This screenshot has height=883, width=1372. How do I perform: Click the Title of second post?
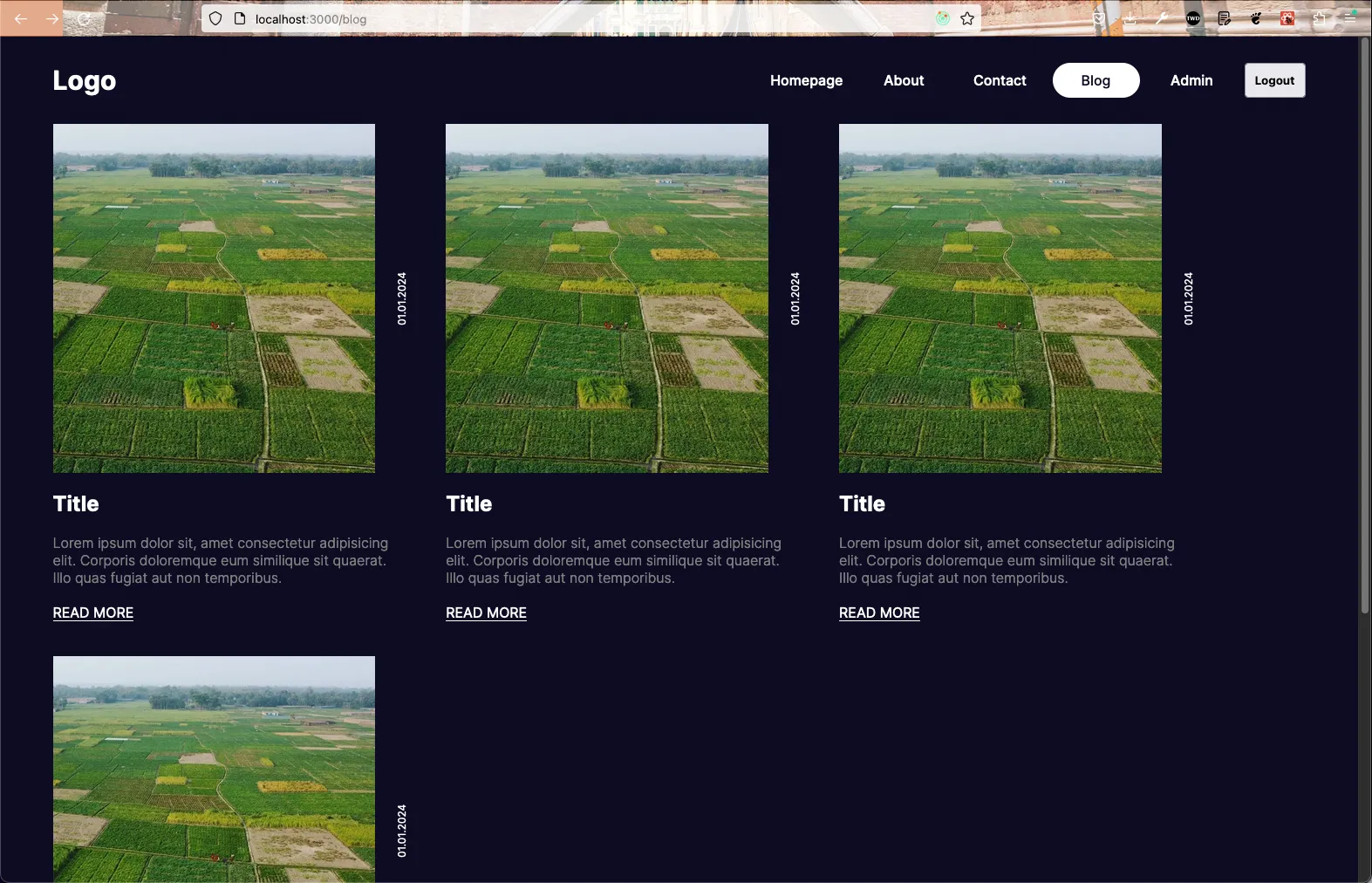coord(469,503)
